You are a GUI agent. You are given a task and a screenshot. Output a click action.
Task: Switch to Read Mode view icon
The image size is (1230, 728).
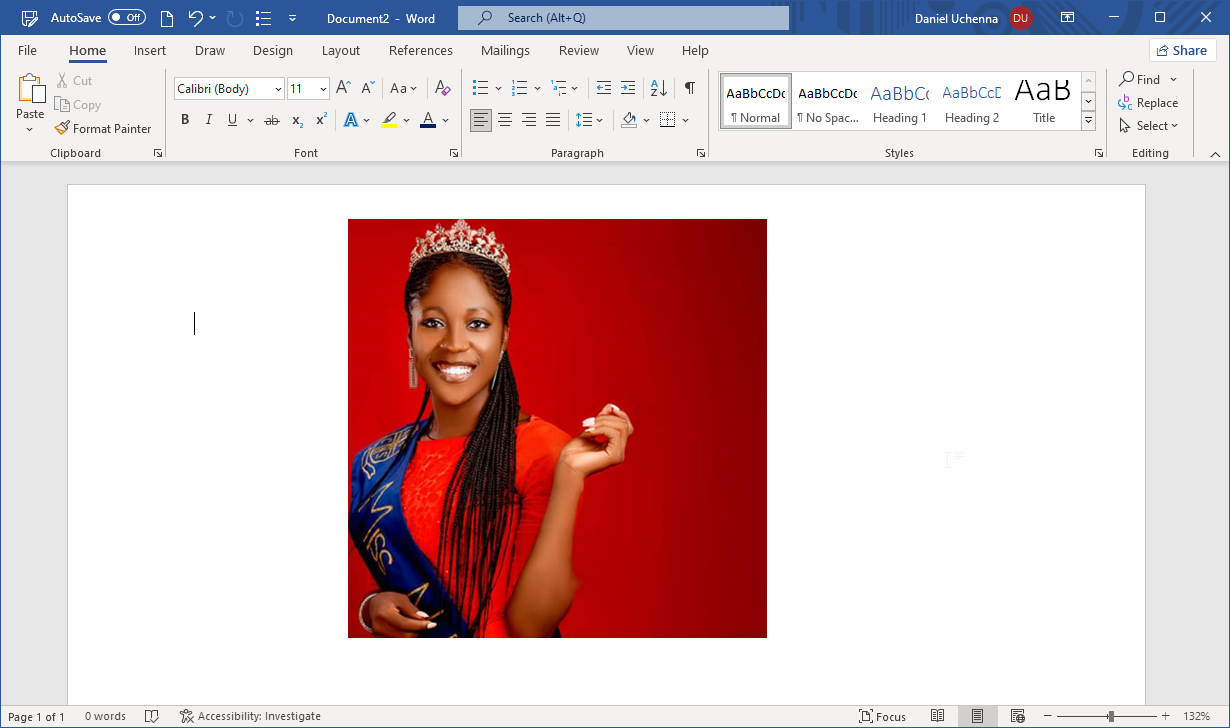[x=937, y=716]
